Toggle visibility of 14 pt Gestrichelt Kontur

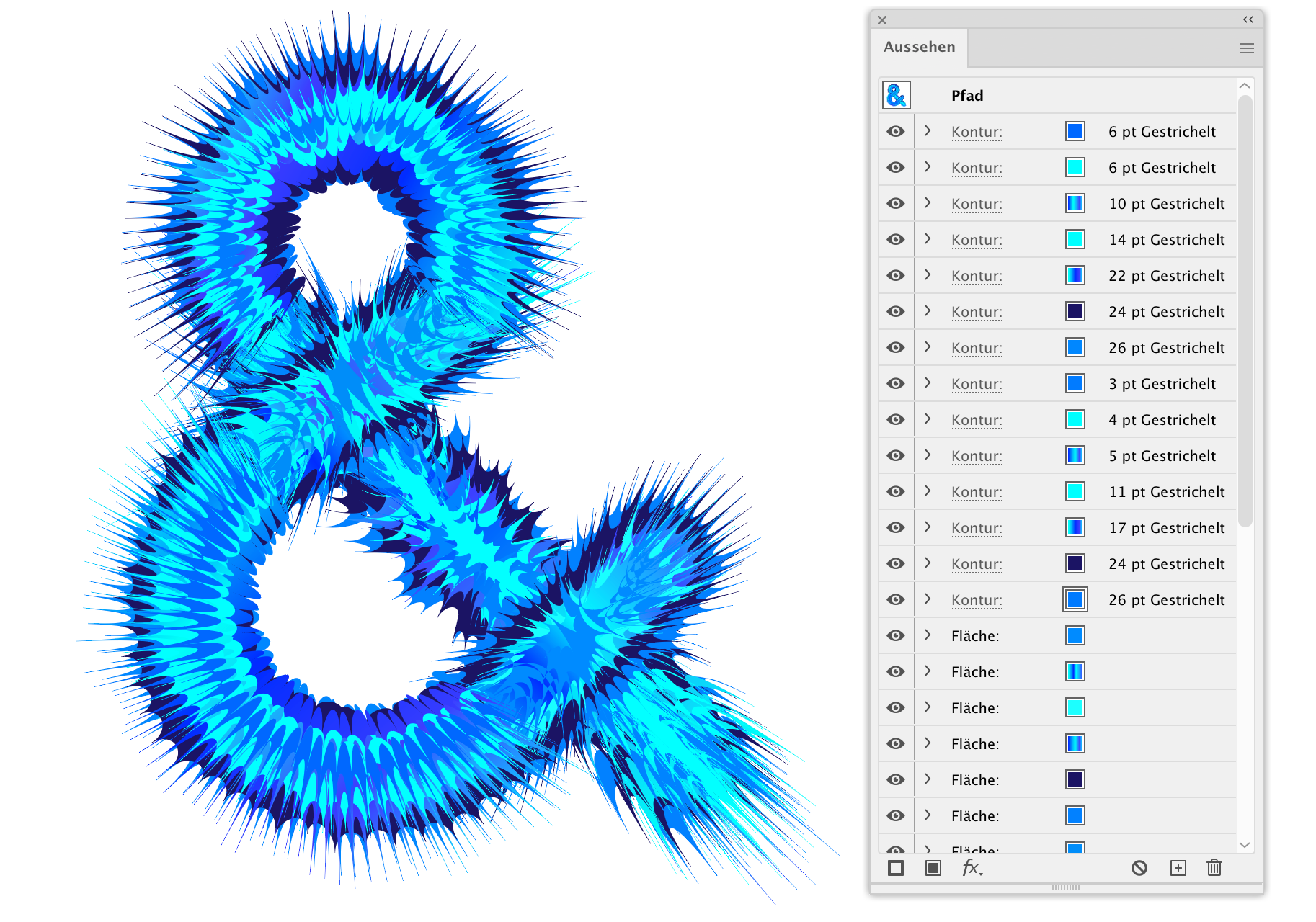coord(896,239)
